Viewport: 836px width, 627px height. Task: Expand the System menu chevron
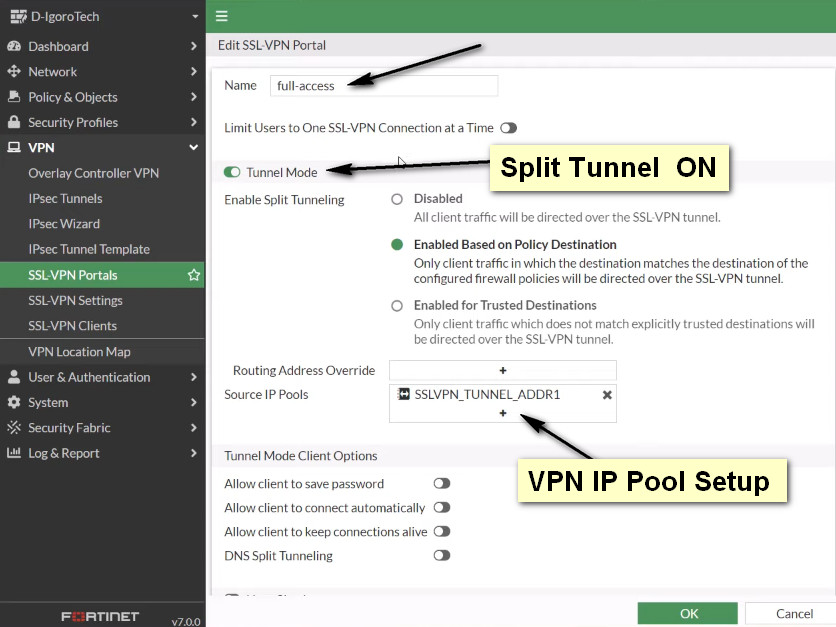tap(194, 402)
